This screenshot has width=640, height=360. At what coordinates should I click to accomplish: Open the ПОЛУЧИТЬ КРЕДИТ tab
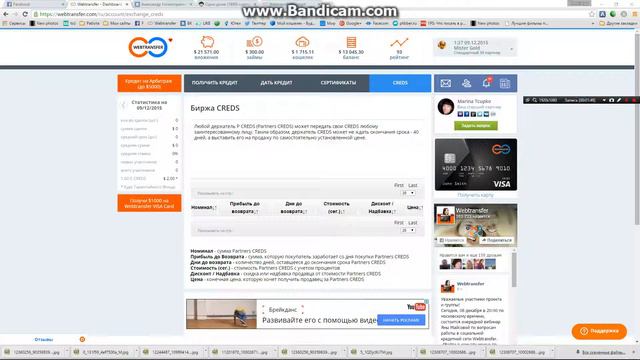[x=215, y=83]
